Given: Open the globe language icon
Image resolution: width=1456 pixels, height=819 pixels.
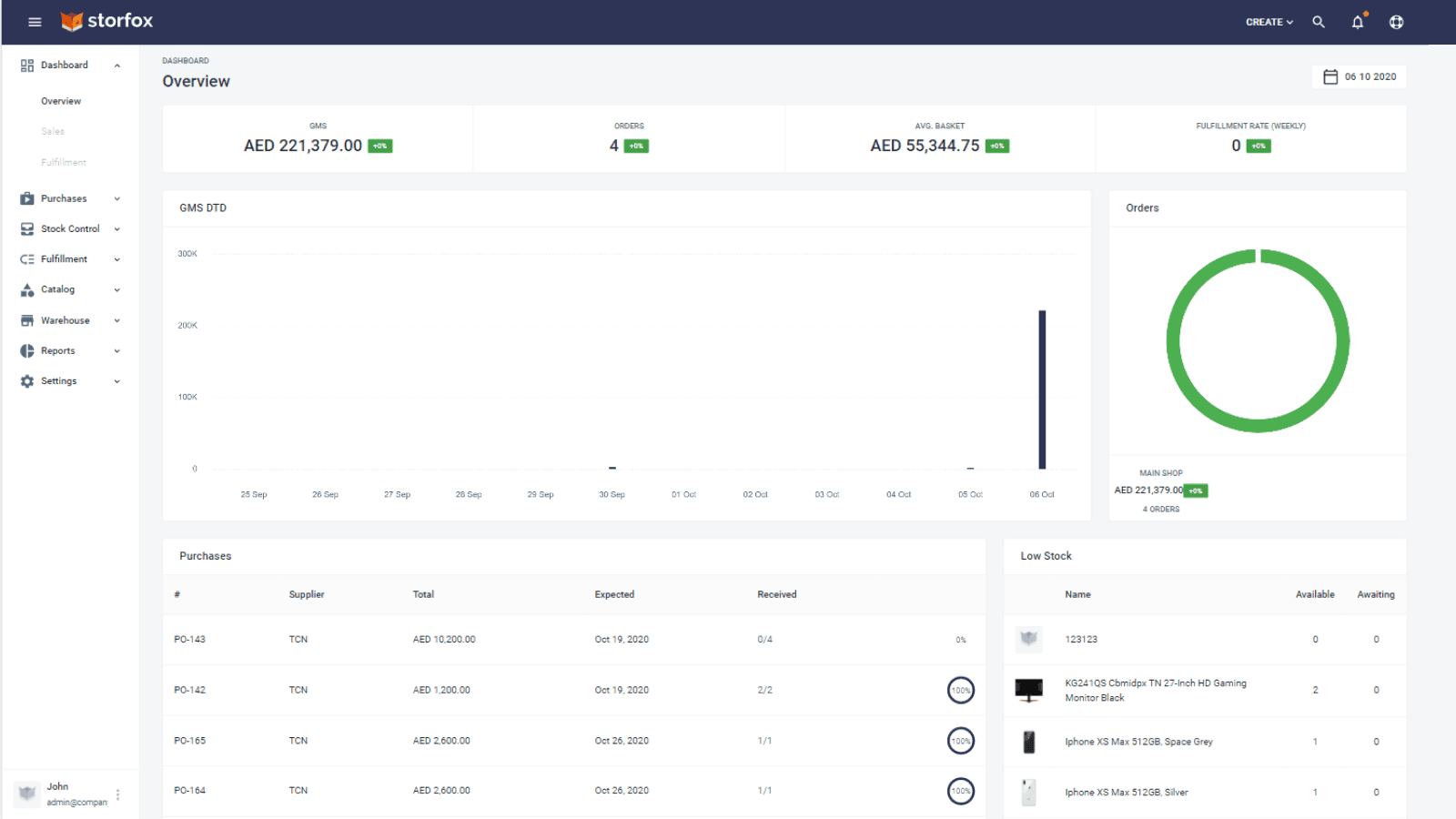Looking at the screenshot, I should click(x=1396, y=22).
